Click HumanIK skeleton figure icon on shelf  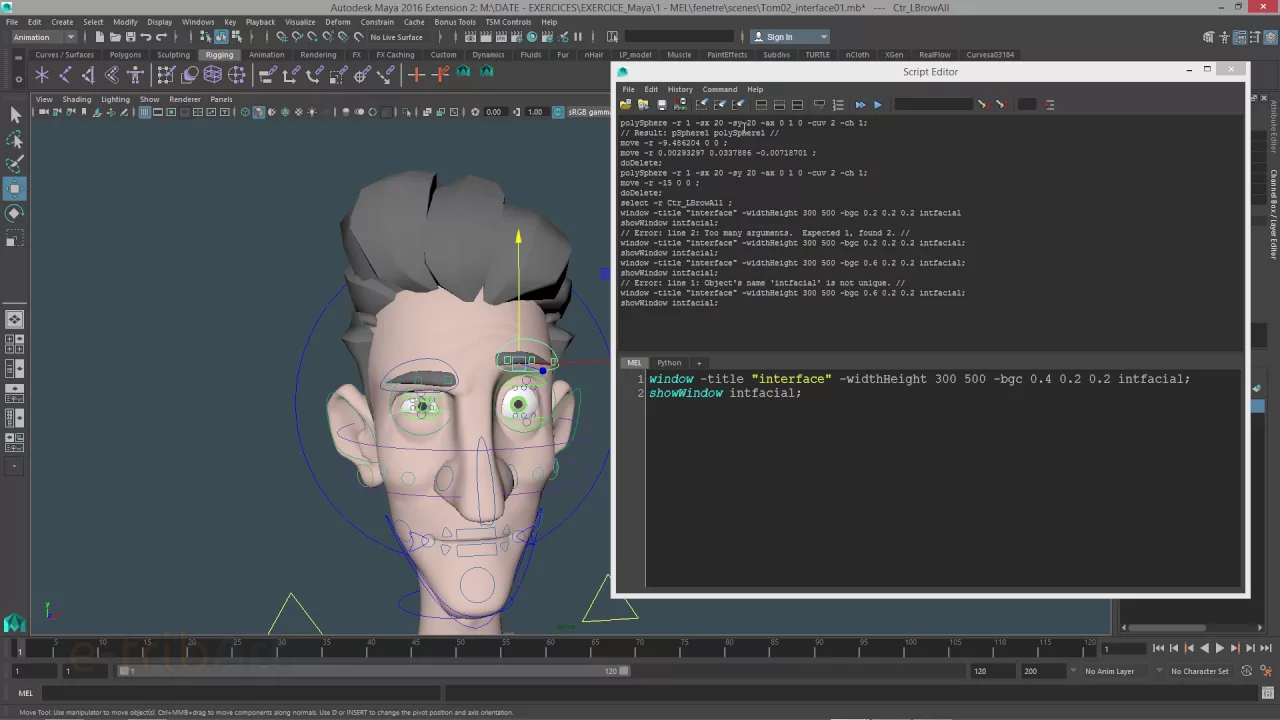(x=135, y=75)
